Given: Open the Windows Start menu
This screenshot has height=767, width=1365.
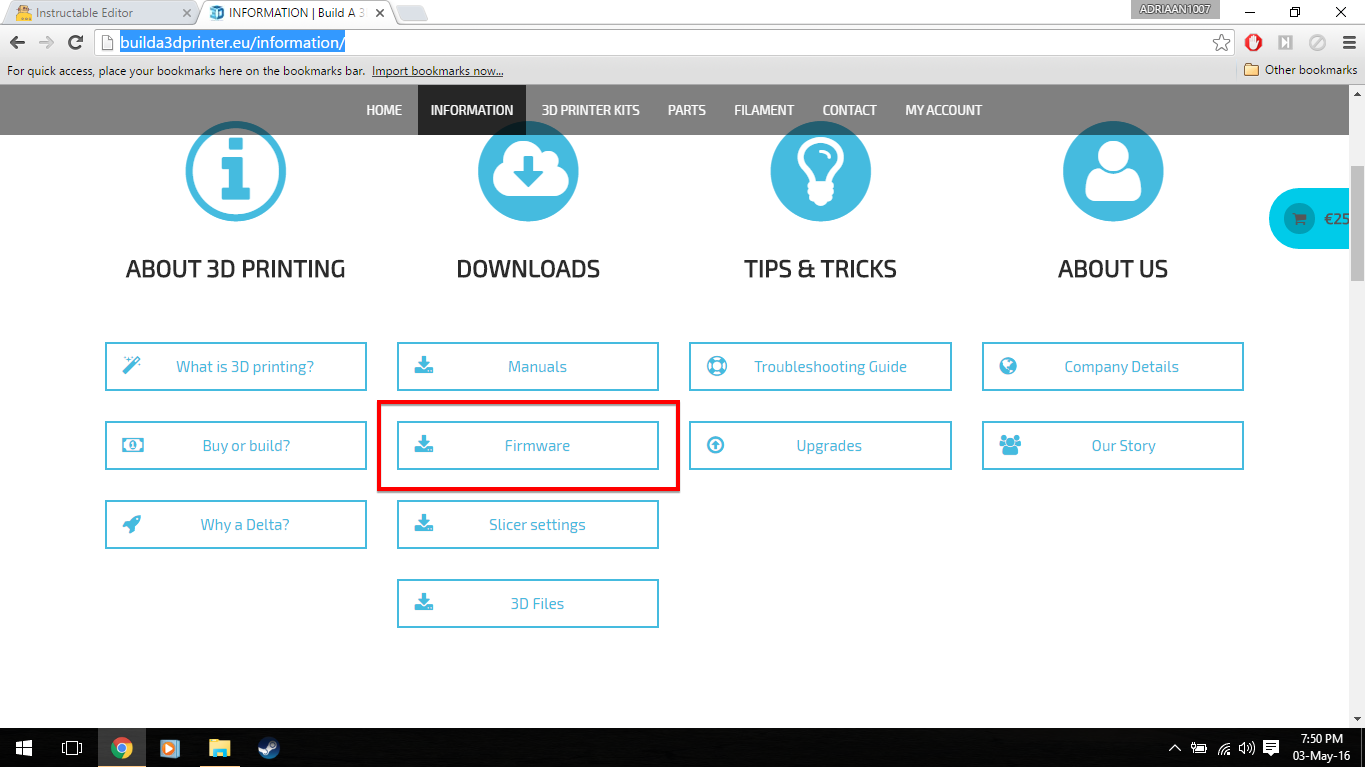Looking at the screenshot, I should (x=24, y=747).
